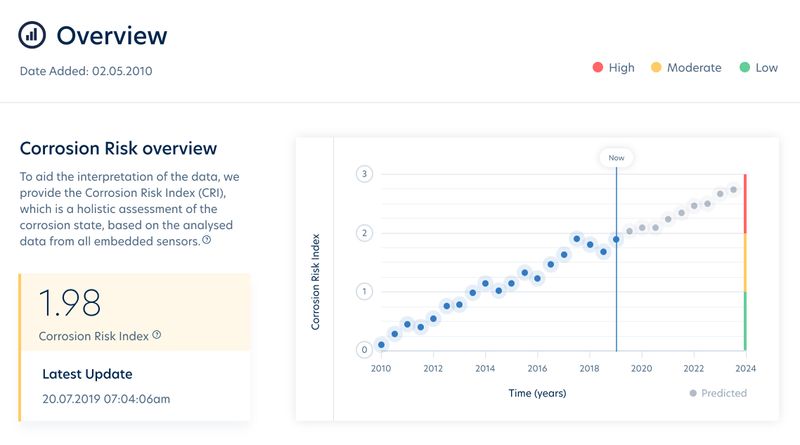Click the Overview page title
Image resolution: width=800 pixels, height=445 pixels.
[x=112, y=36]
